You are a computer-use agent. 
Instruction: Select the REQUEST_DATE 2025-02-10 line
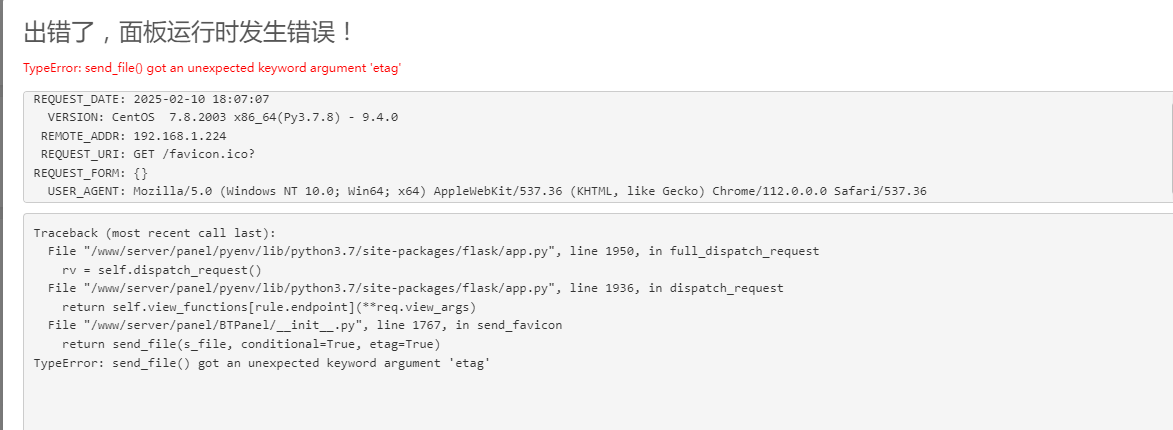click(151, 99)
